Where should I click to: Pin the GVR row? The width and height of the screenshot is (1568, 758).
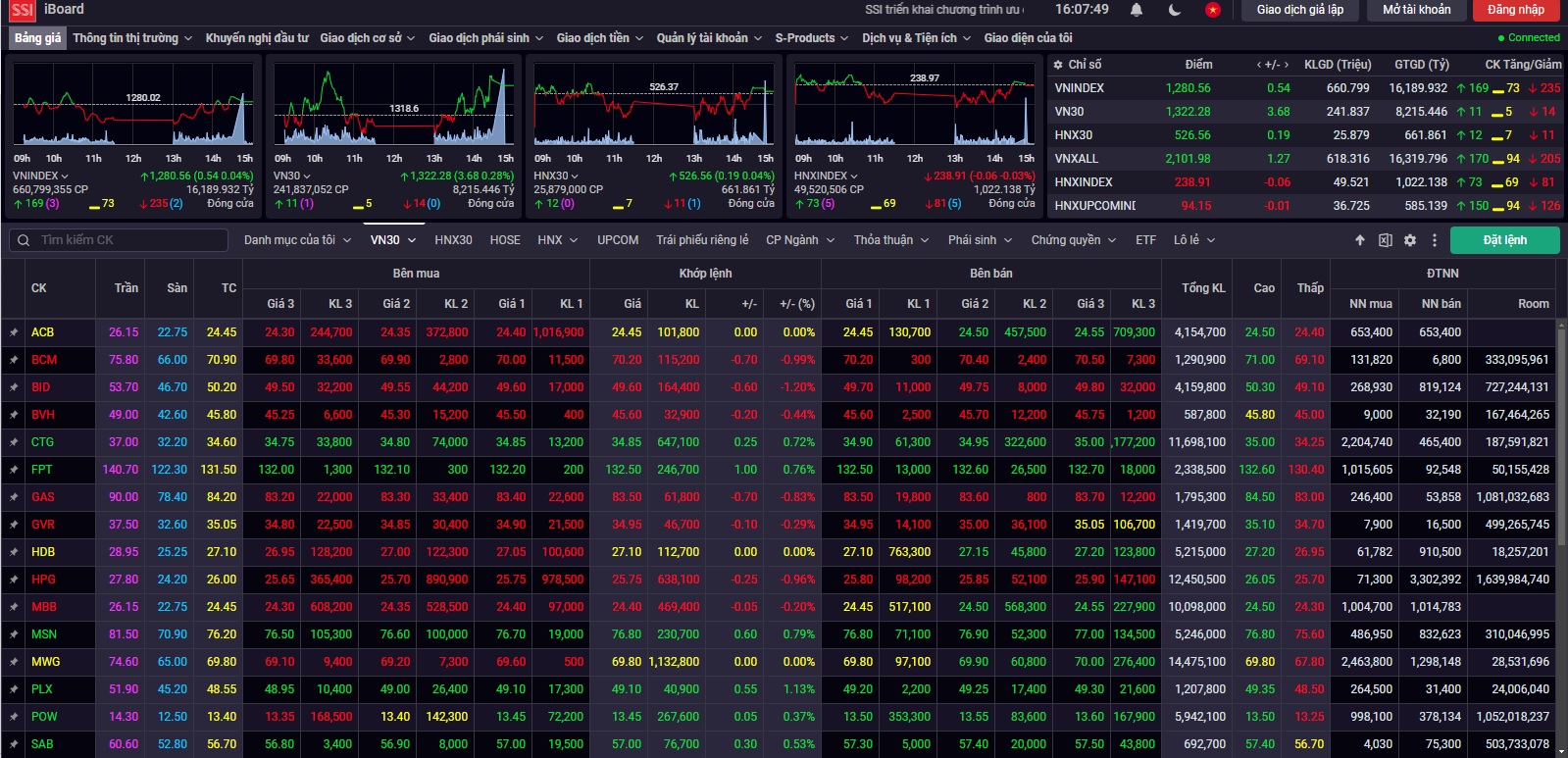coord(14,525)
